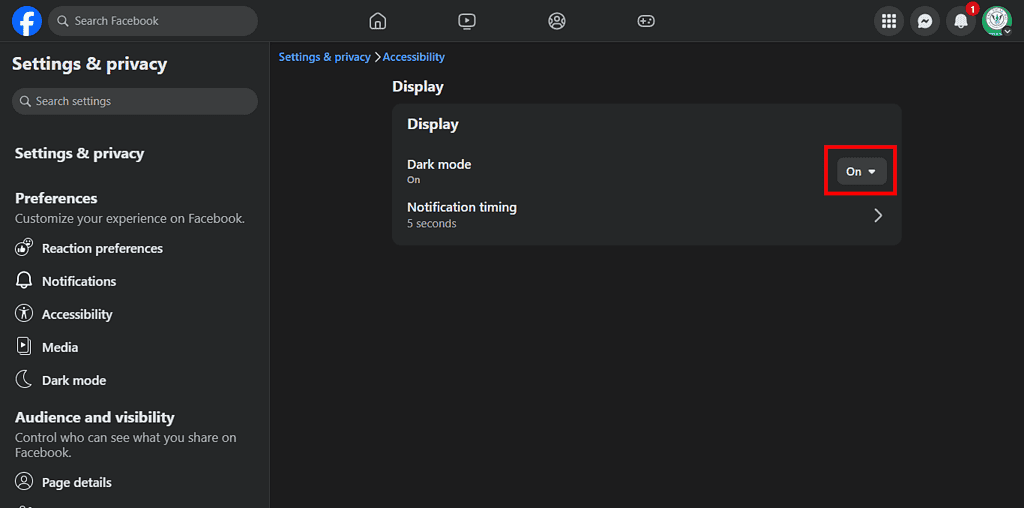Screen dimensions: 1024x508
Task: Click the Preferences section heading
Action: pos(56,198)
